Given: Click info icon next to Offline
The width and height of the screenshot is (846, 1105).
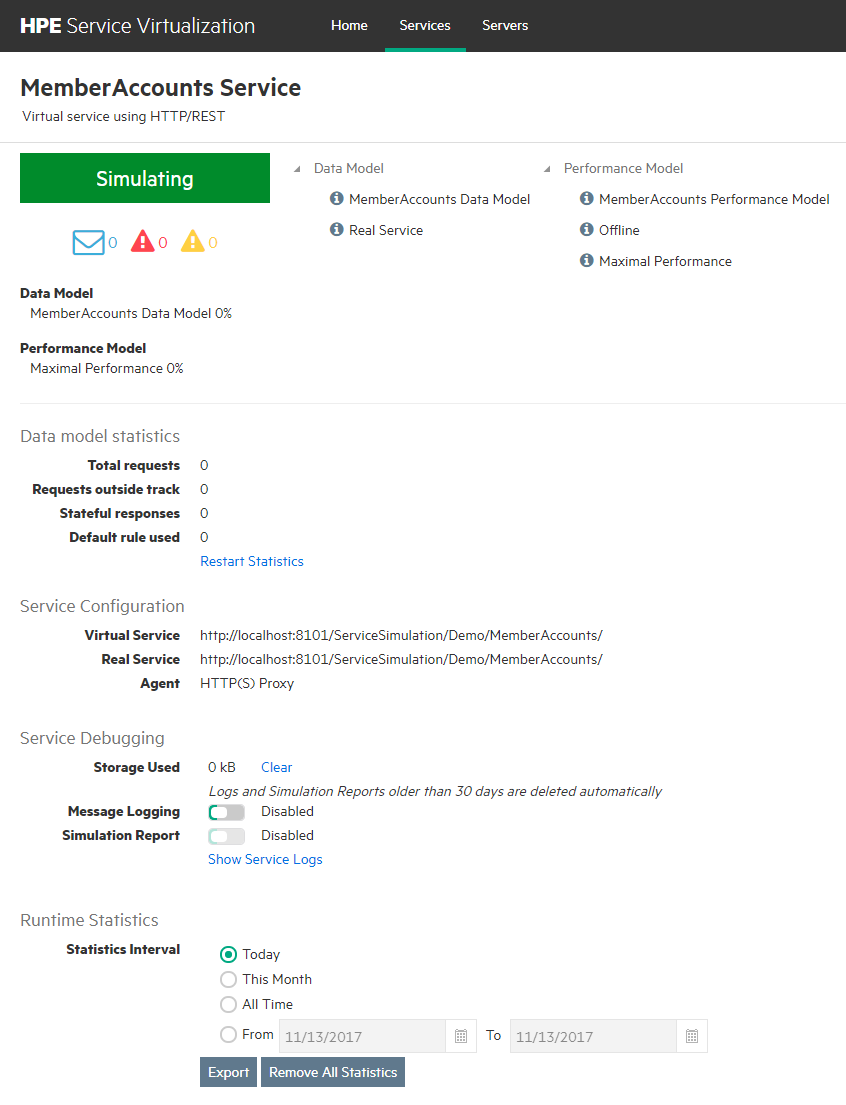Looking at the screenshot, I should point(587,230).
